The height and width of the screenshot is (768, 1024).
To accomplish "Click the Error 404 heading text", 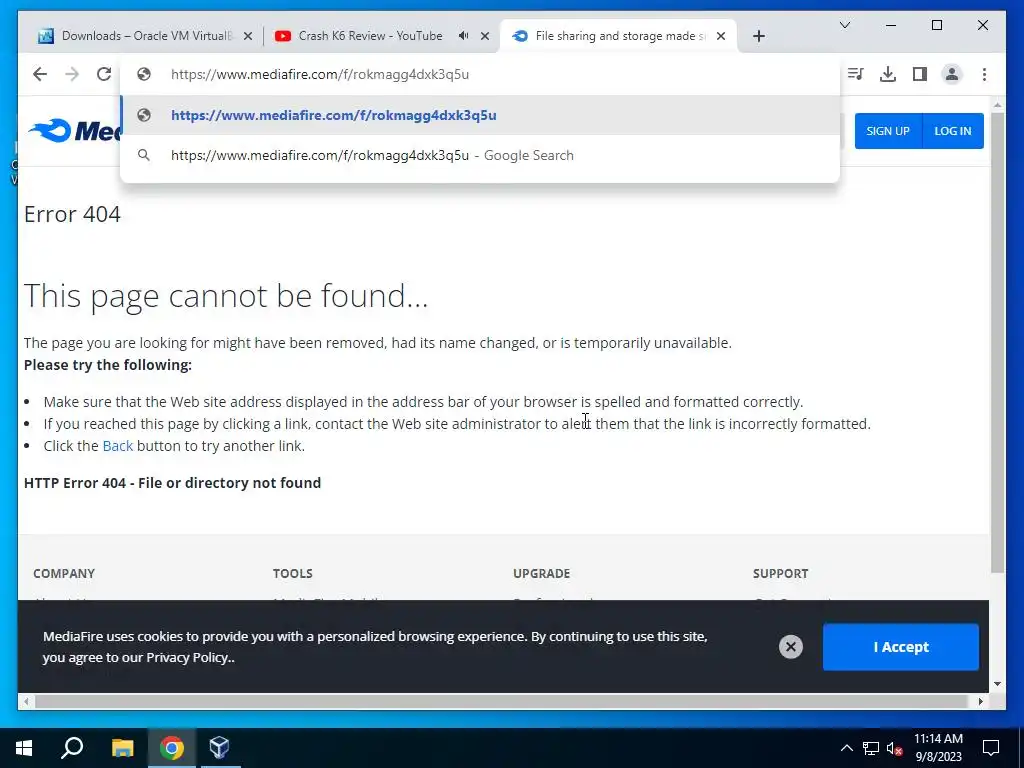I will [x=72, y=214].
